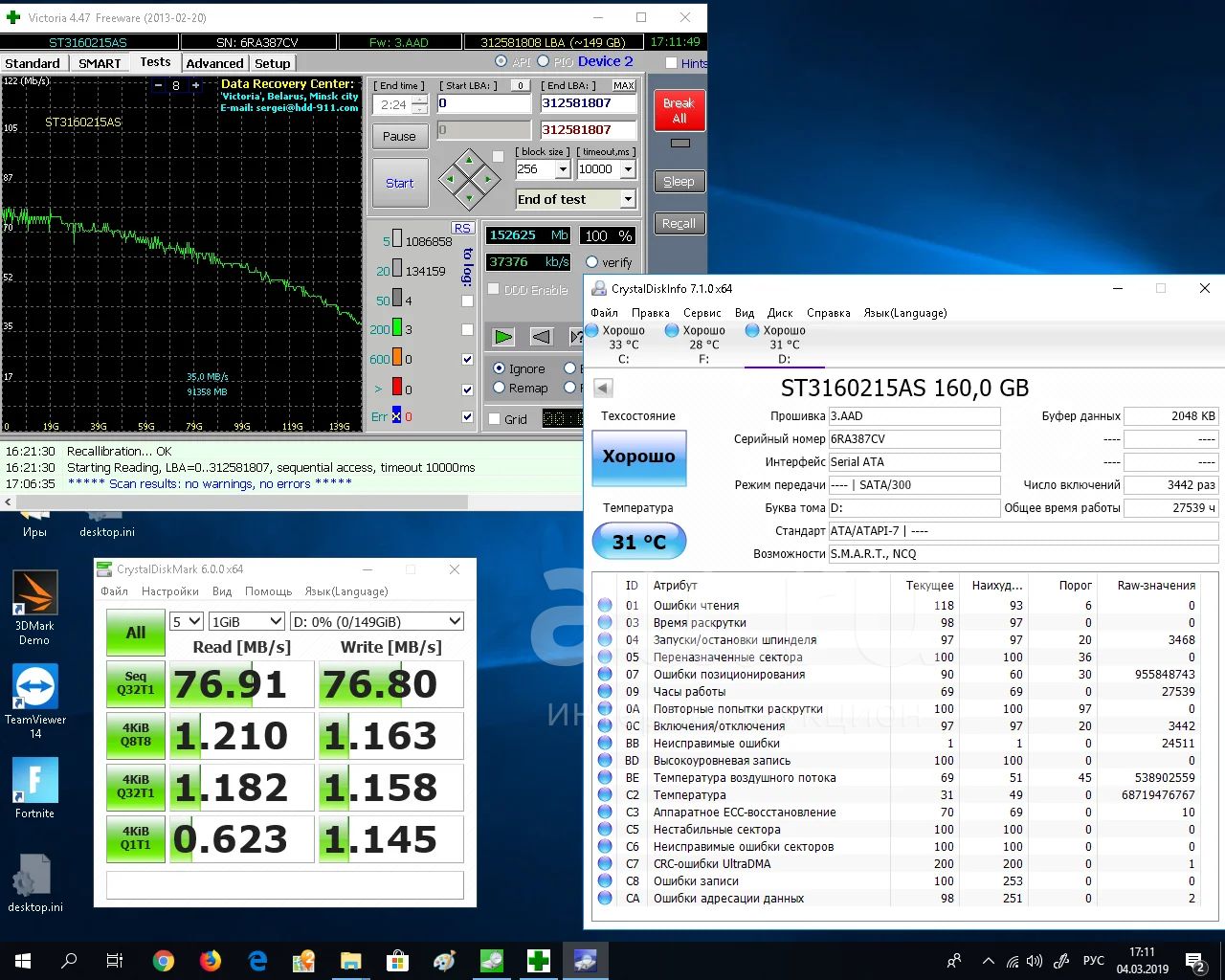The width and height of the screenshot is (1225, 980).
Task: Open the test size dropdown showing 1GiB
Action: click(247, 621)
